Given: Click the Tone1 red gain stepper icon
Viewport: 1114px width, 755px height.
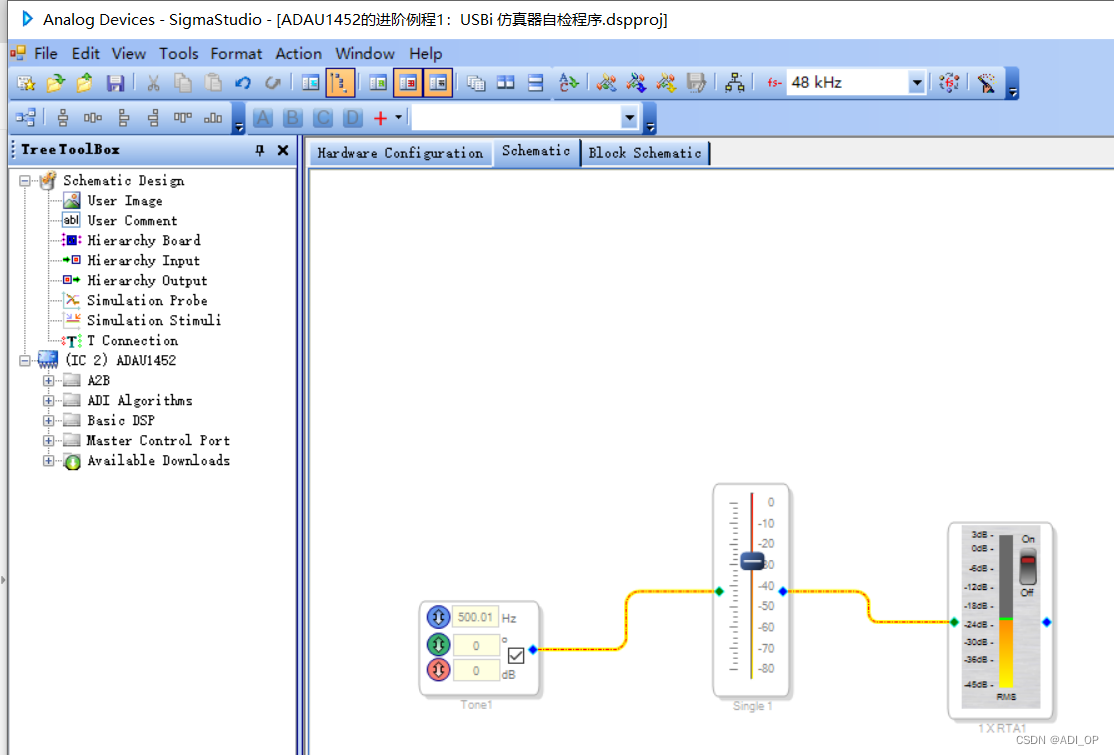Looking at the screenshot, I should (438, 669).
